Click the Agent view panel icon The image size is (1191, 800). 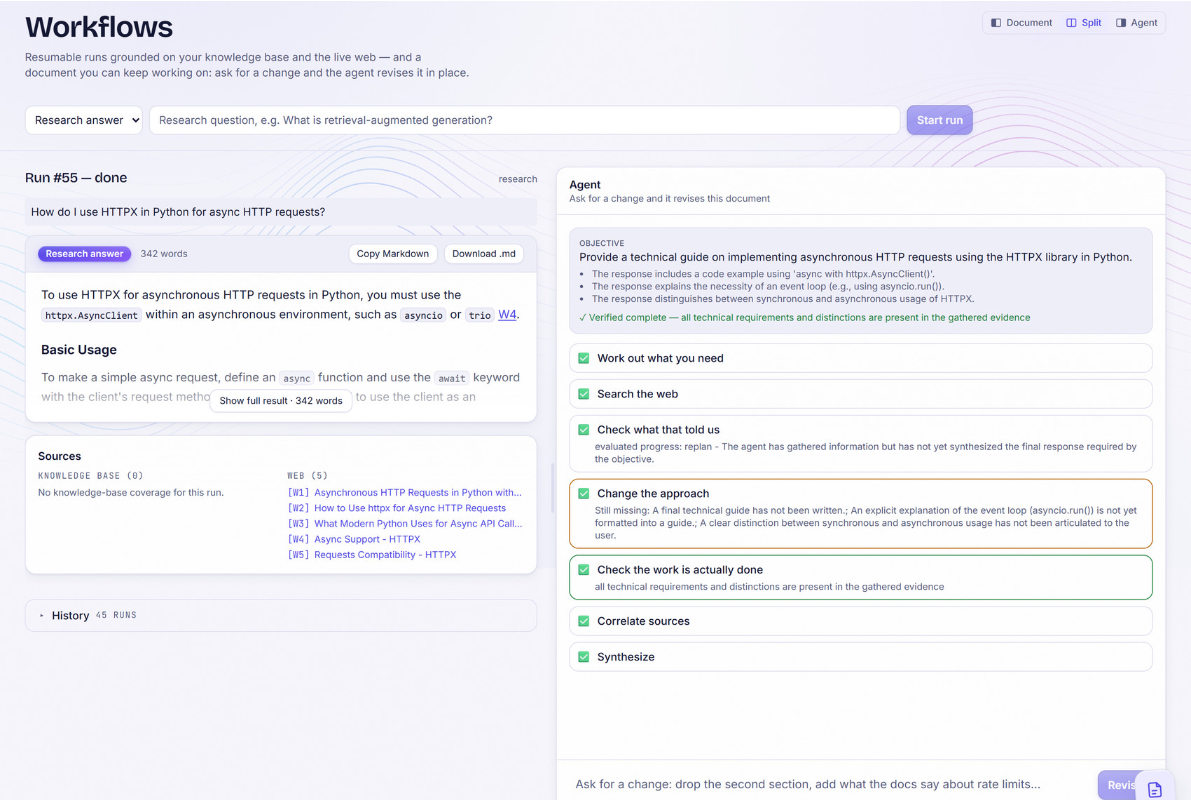click(1121, 23)
